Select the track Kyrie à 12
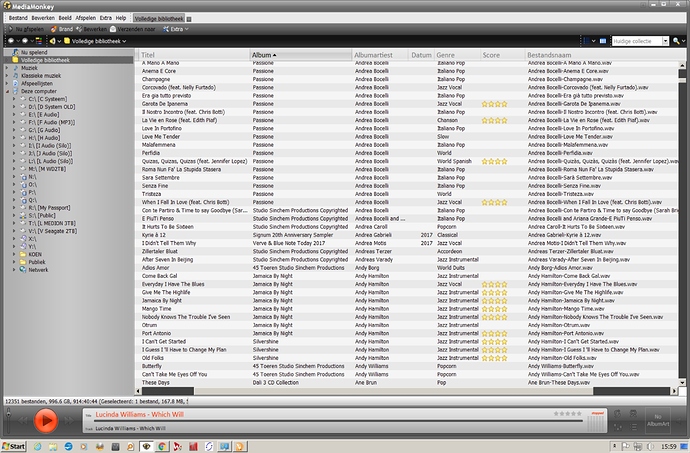The image size is (690, 453). pos(154,235)
